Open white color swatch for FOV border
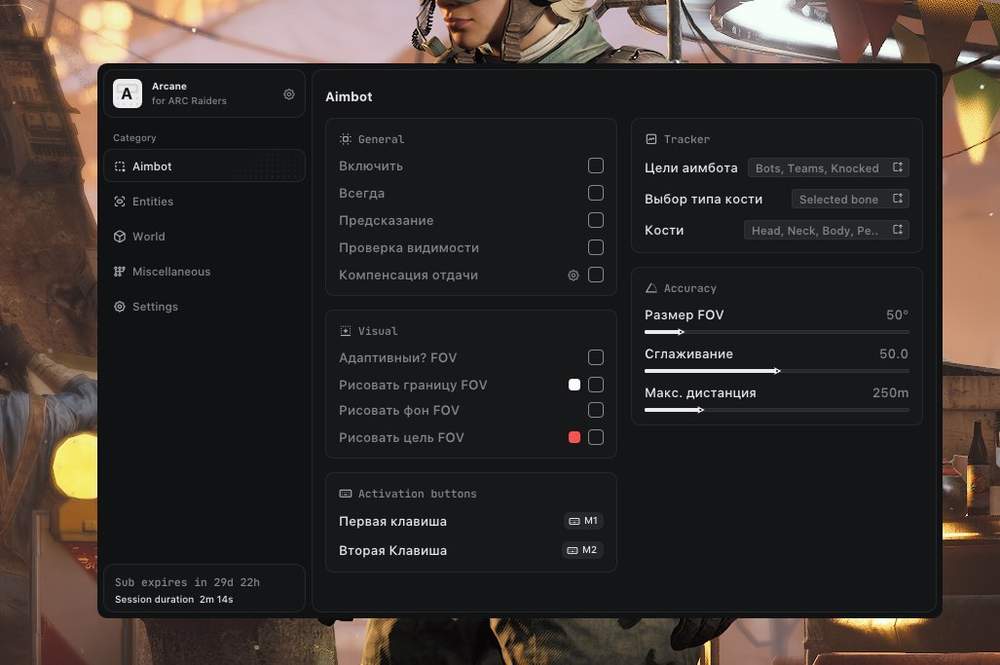Viewport: 1000px width, 665px height. pyautogui.click(x=575, y=384)
